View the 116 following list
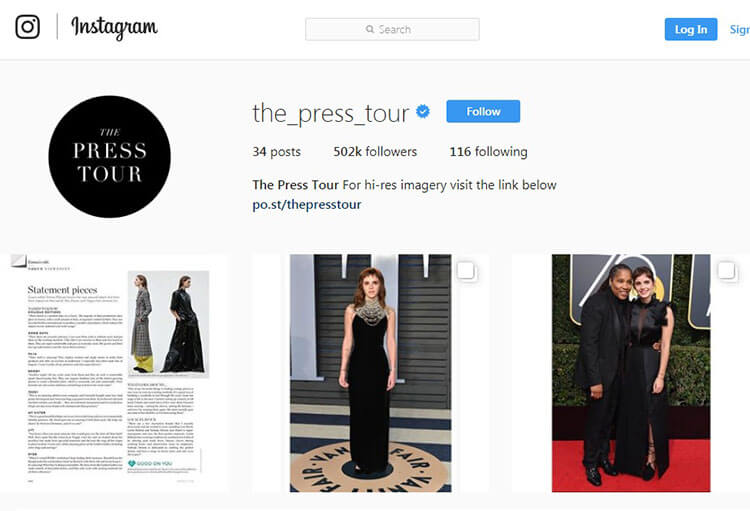The height and width of the screenshot is (511, 750). point(488,152)
